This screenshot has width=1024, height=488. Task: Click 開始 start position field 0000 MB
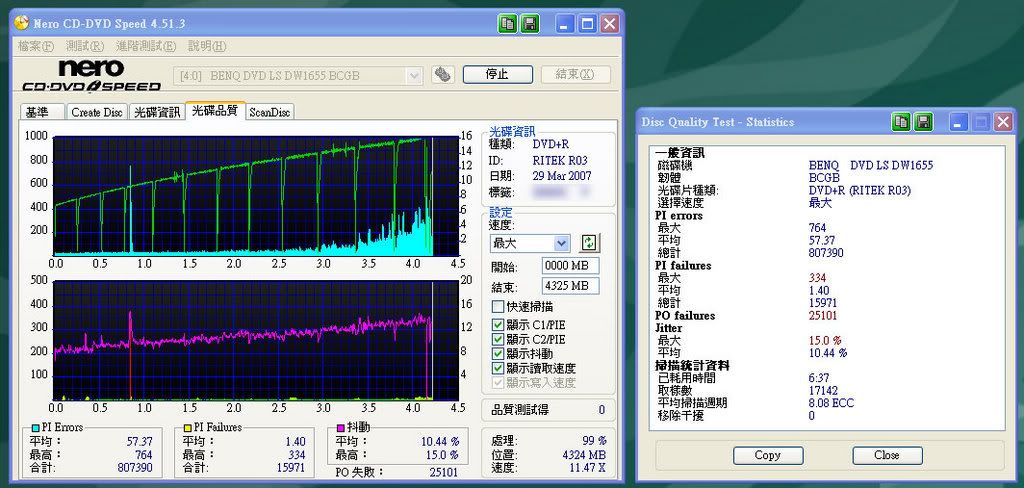[570, 266]
